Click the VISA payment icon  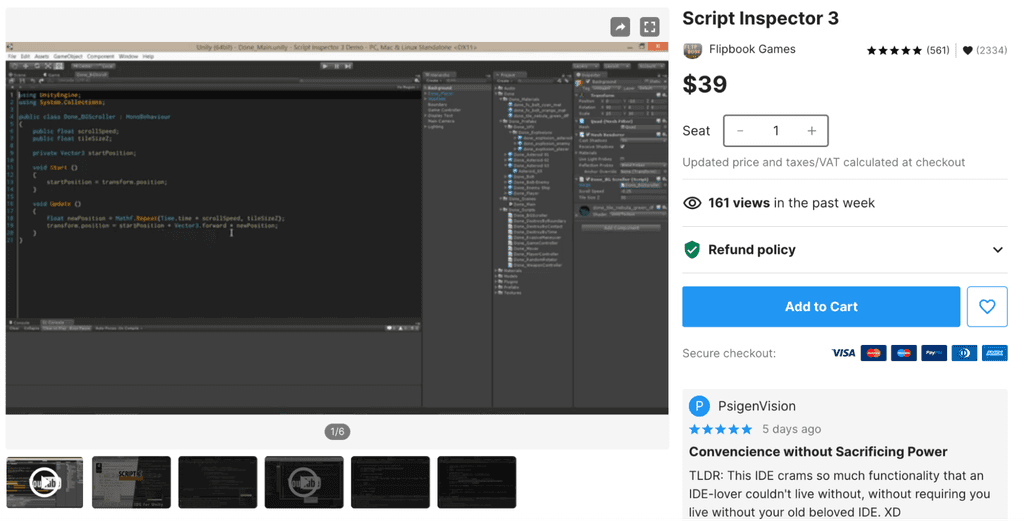[x=843, y=353]
